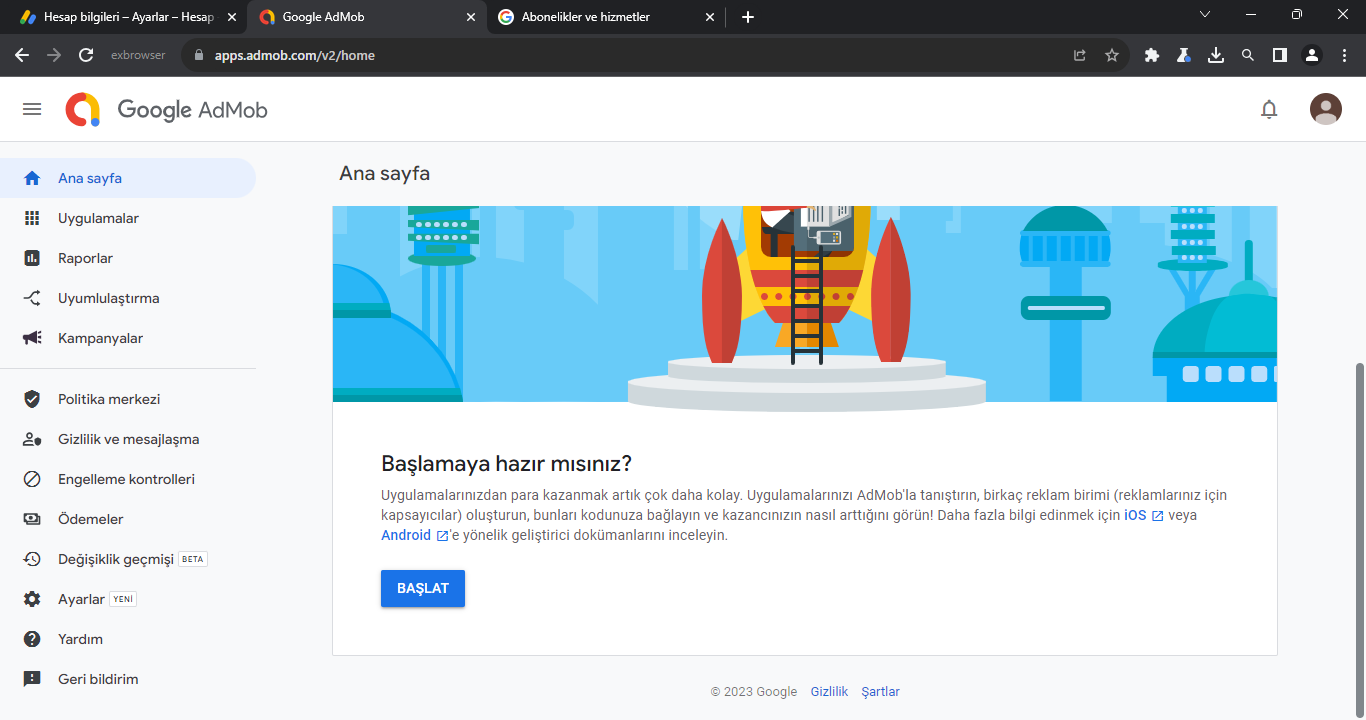
Task: Open the AdMob account avatar menu
Action: (1326, 109)
